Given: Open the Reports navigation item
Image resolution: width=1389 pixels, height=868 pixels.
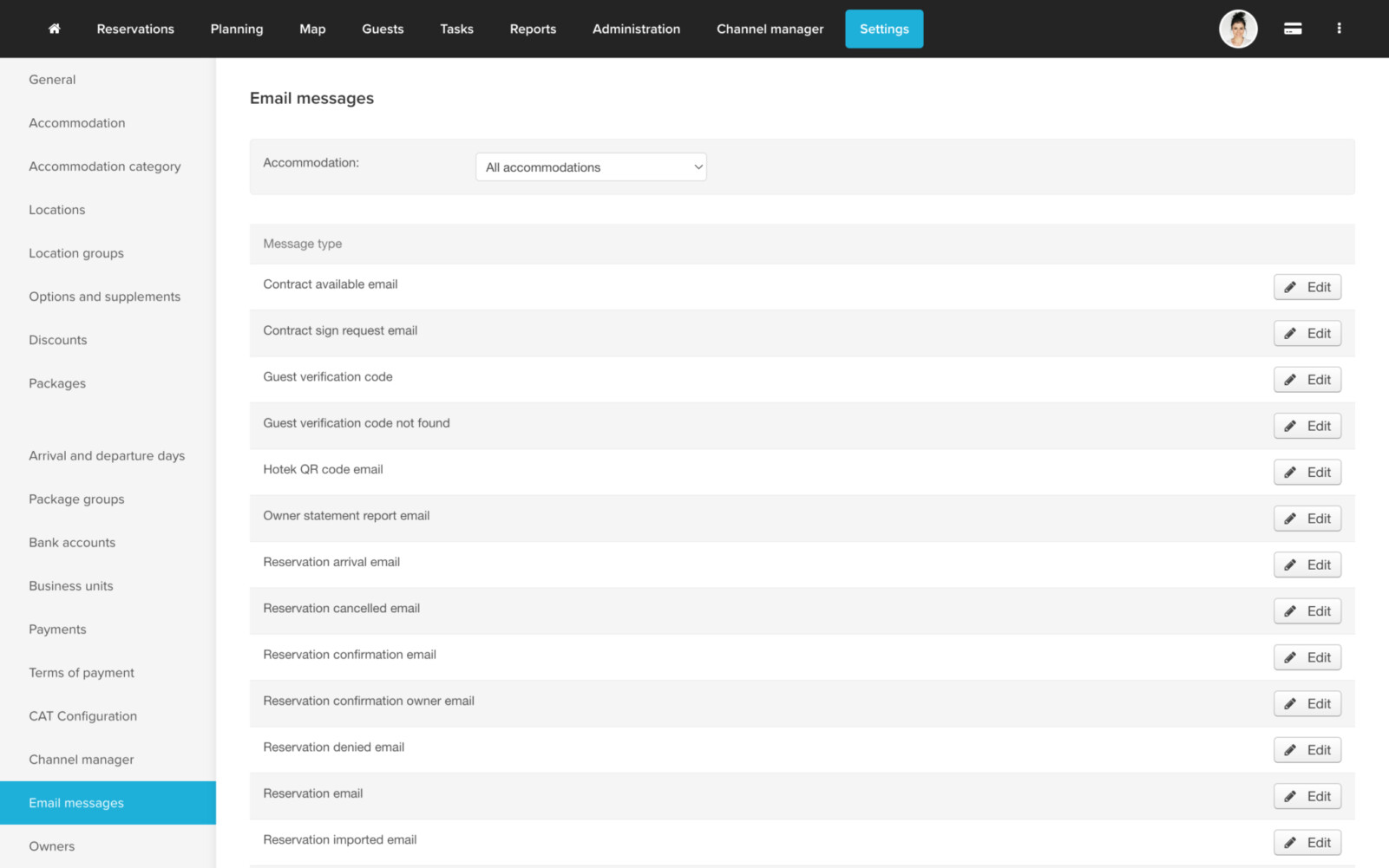Looking at the screenshot, I should pos(533,29).
